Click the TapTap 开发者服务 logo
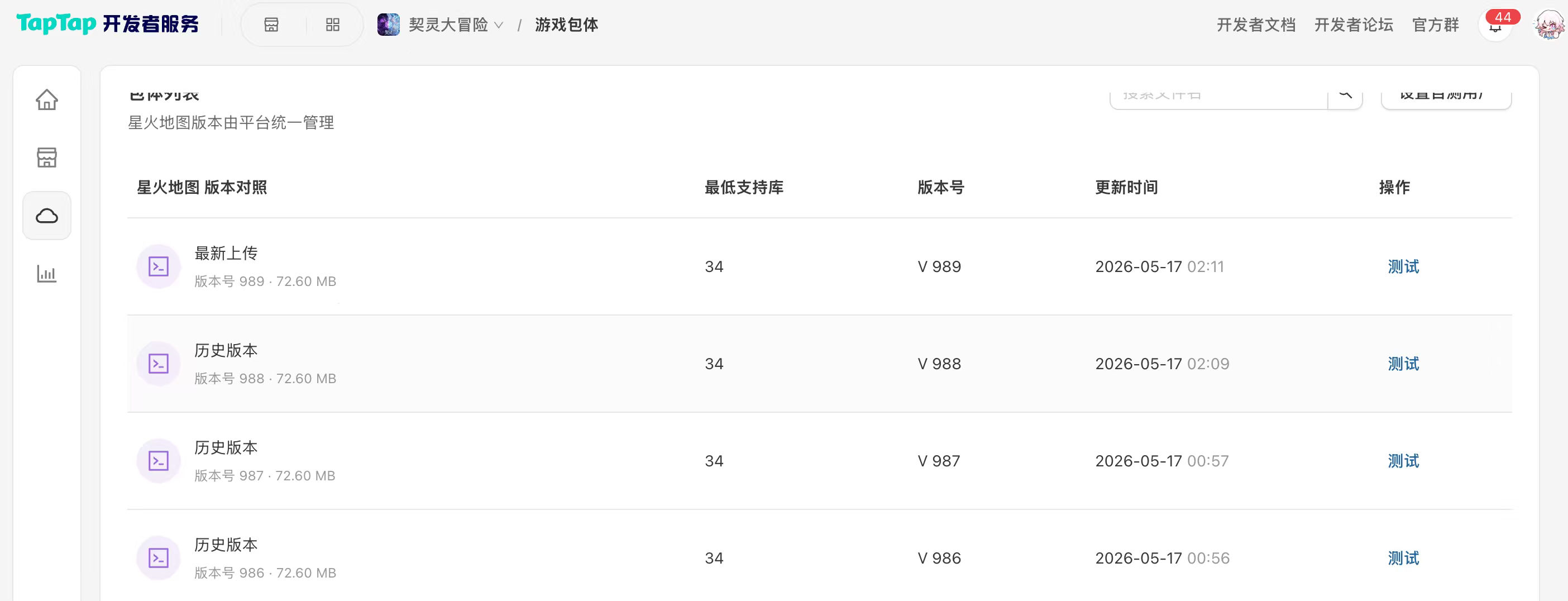The height and width of the screenshot is (601, 1568). click(108, 25)
